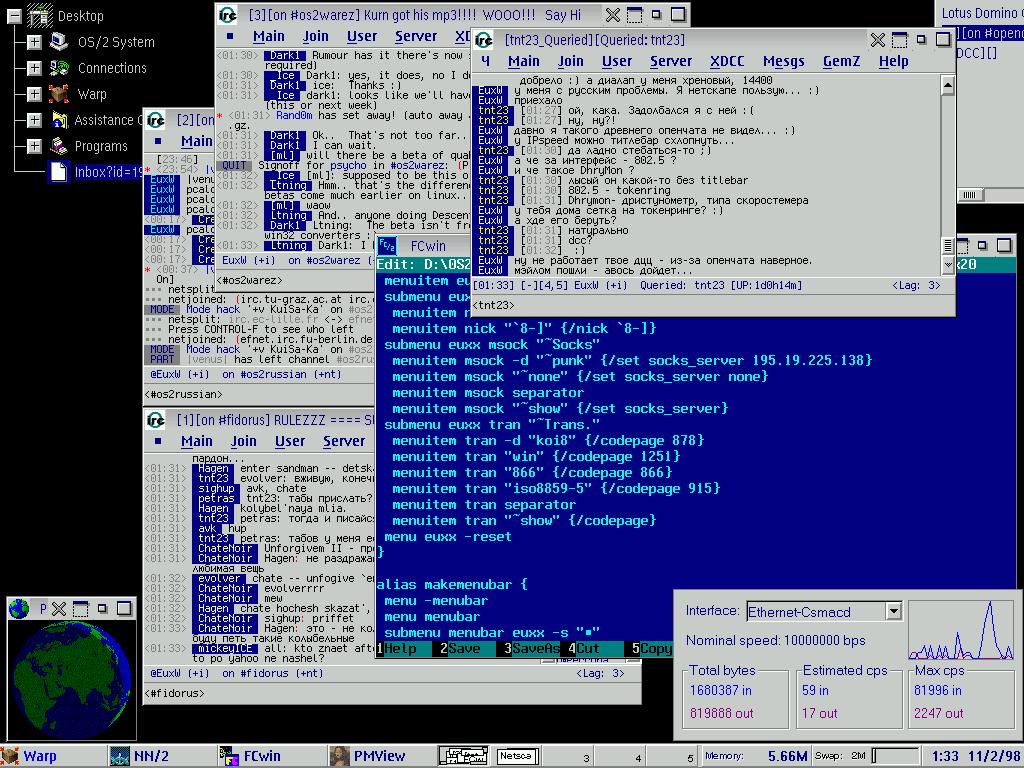Click the rotating Earth globe image
Screen dimensions: 1024x768
tap(72, 680)
